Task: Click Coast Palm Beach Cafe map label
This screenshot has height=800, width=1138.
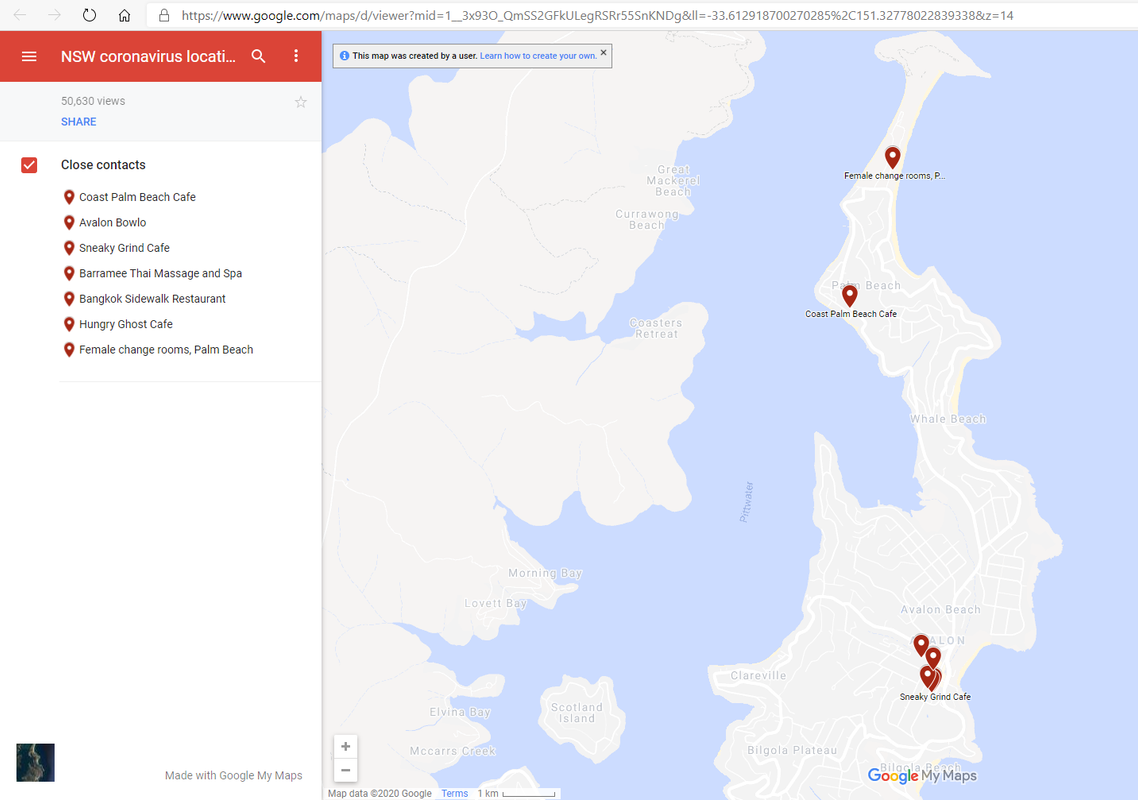Action: (851, 314)
